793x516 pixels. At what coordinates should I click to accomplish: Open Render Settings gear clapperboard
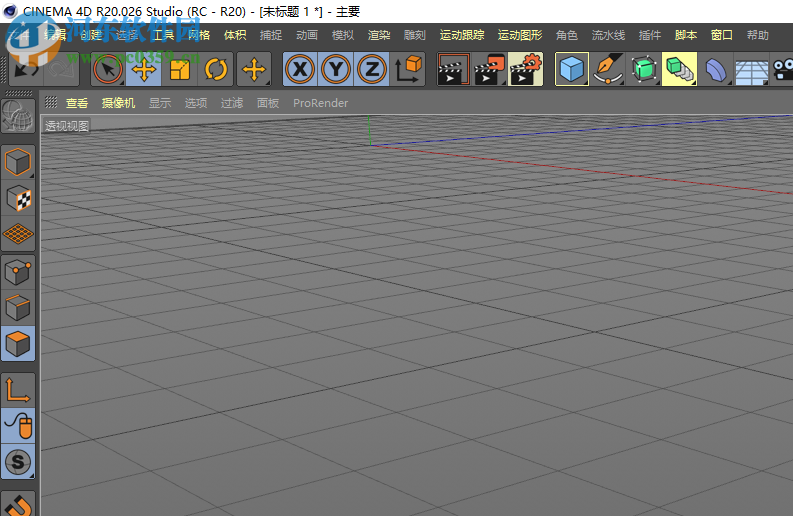tap(526, 69)
